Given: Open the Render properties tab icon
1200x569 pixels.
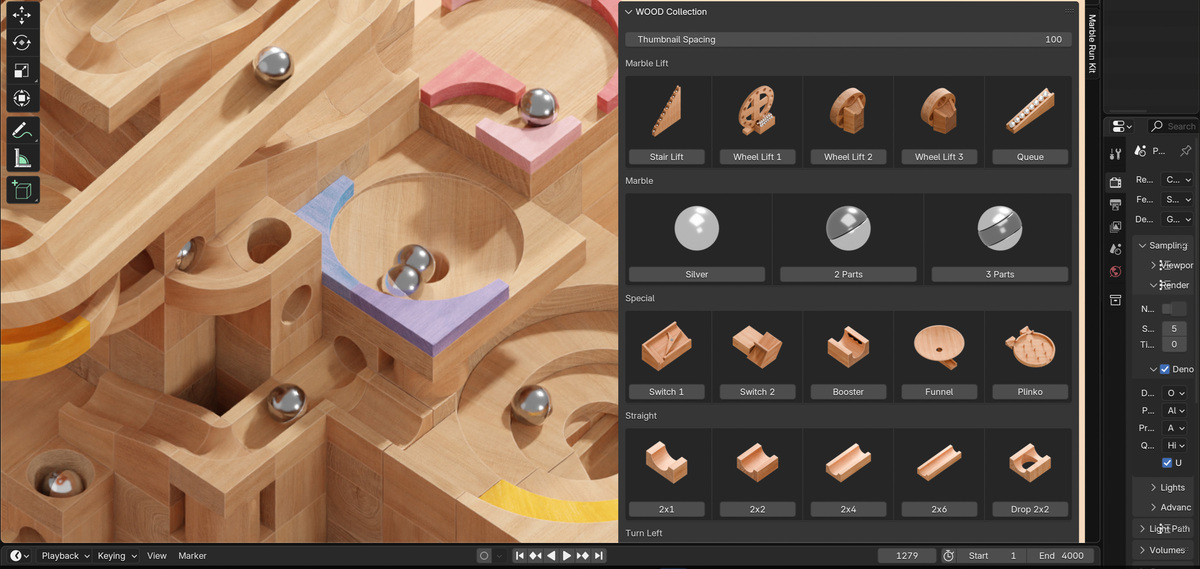Looking at the screenshot, I should coord(1116,182).
